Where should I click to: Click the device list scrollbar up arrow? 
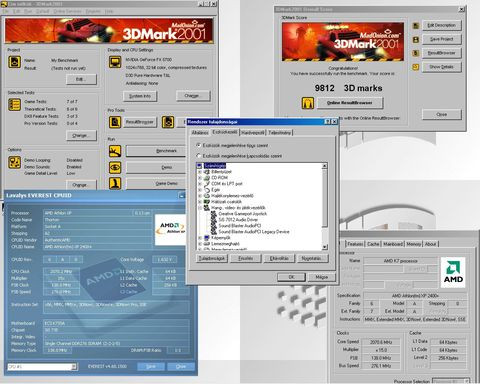click(325, 166)
